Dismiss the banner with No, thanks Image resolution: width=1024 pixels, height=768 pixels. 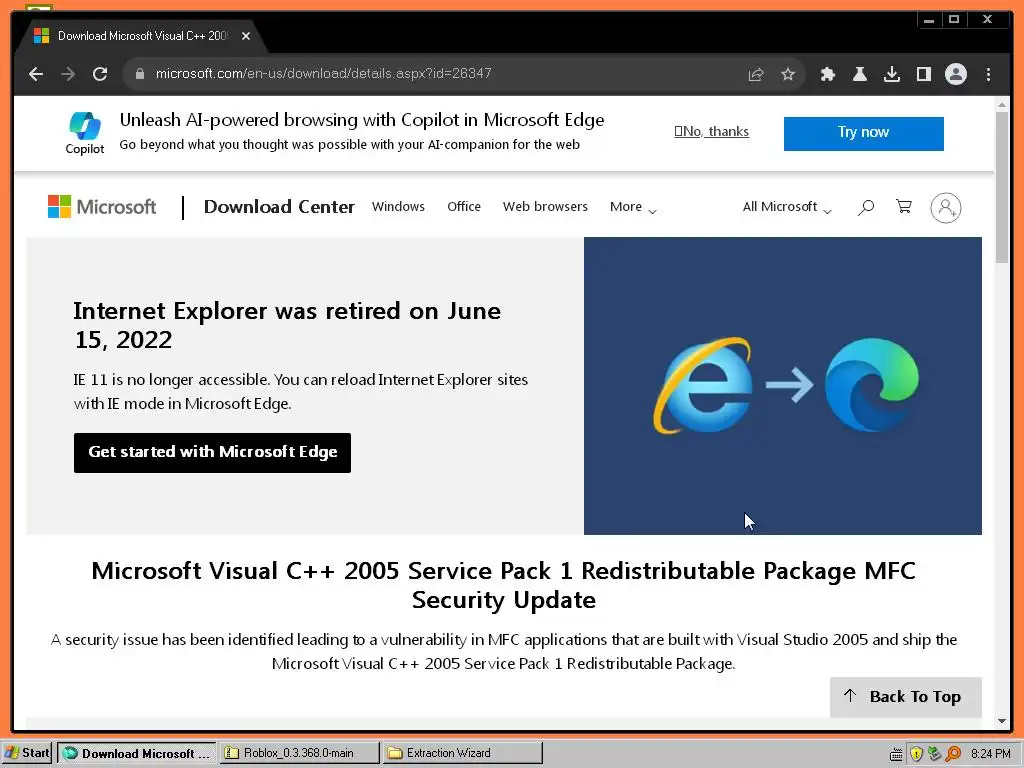point(711,131)
